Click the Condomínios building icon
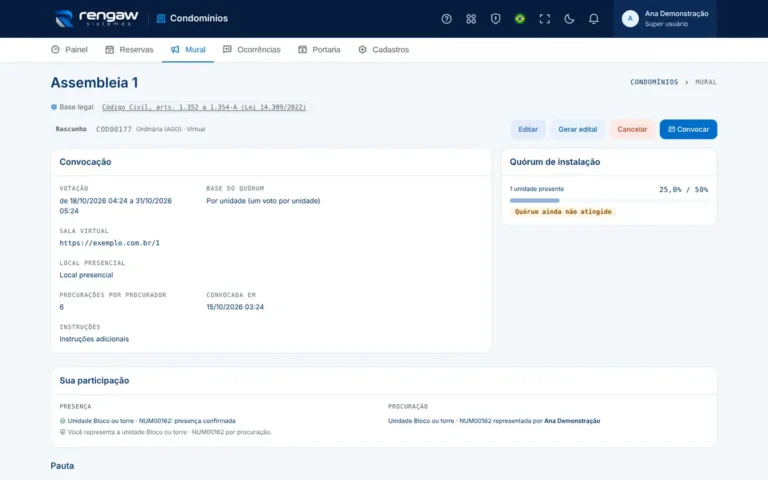768x480 pixels. pos(161,19)
